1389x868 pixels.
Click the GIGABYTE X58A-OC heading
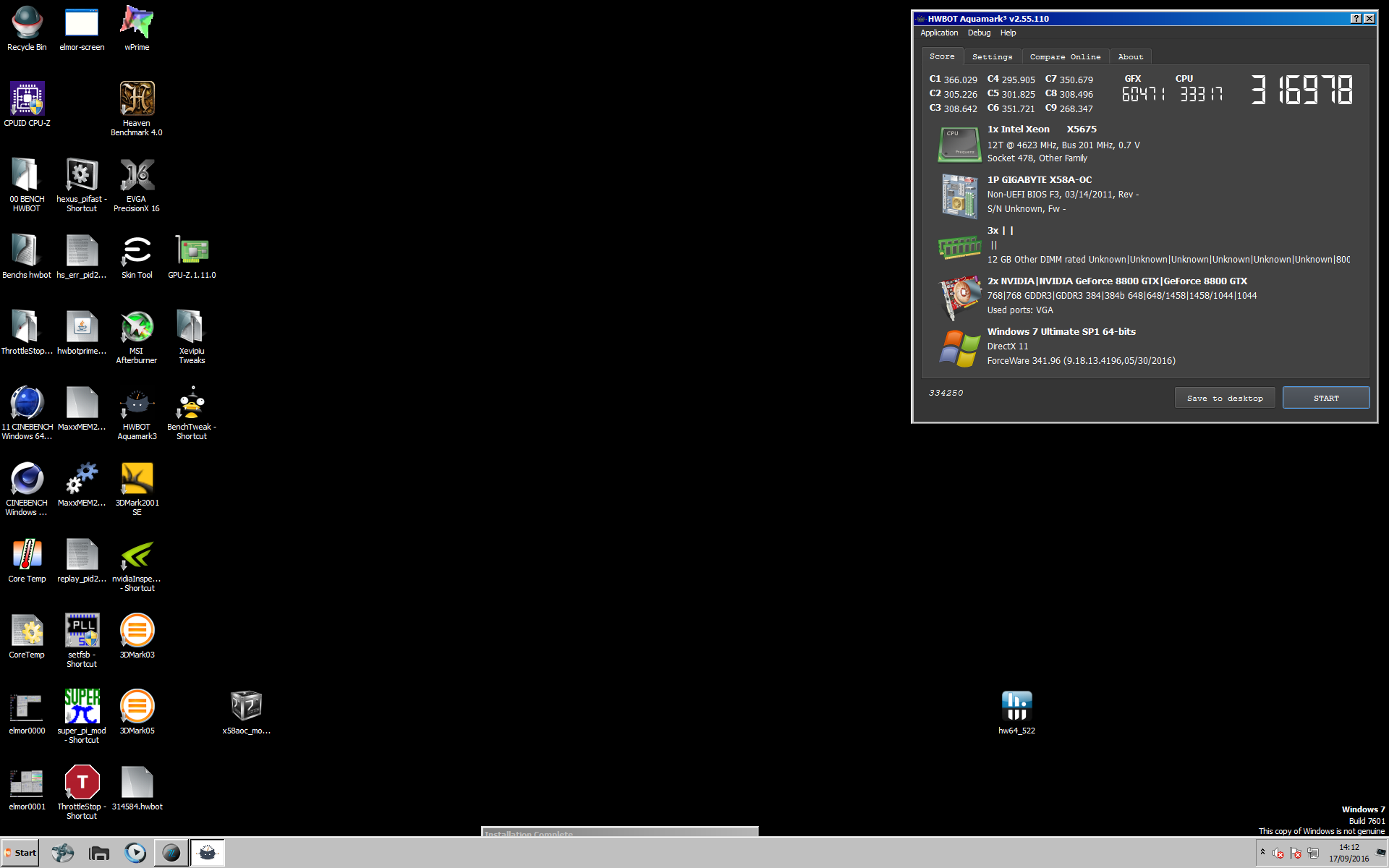pos(1040,180)
